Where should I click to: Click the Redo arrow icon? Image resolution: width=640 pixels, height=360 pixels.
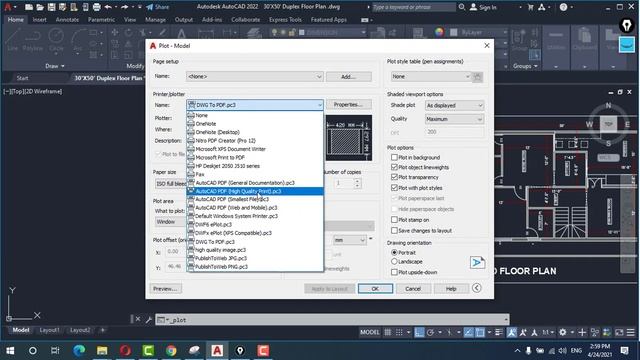click(x=124, y=7)
